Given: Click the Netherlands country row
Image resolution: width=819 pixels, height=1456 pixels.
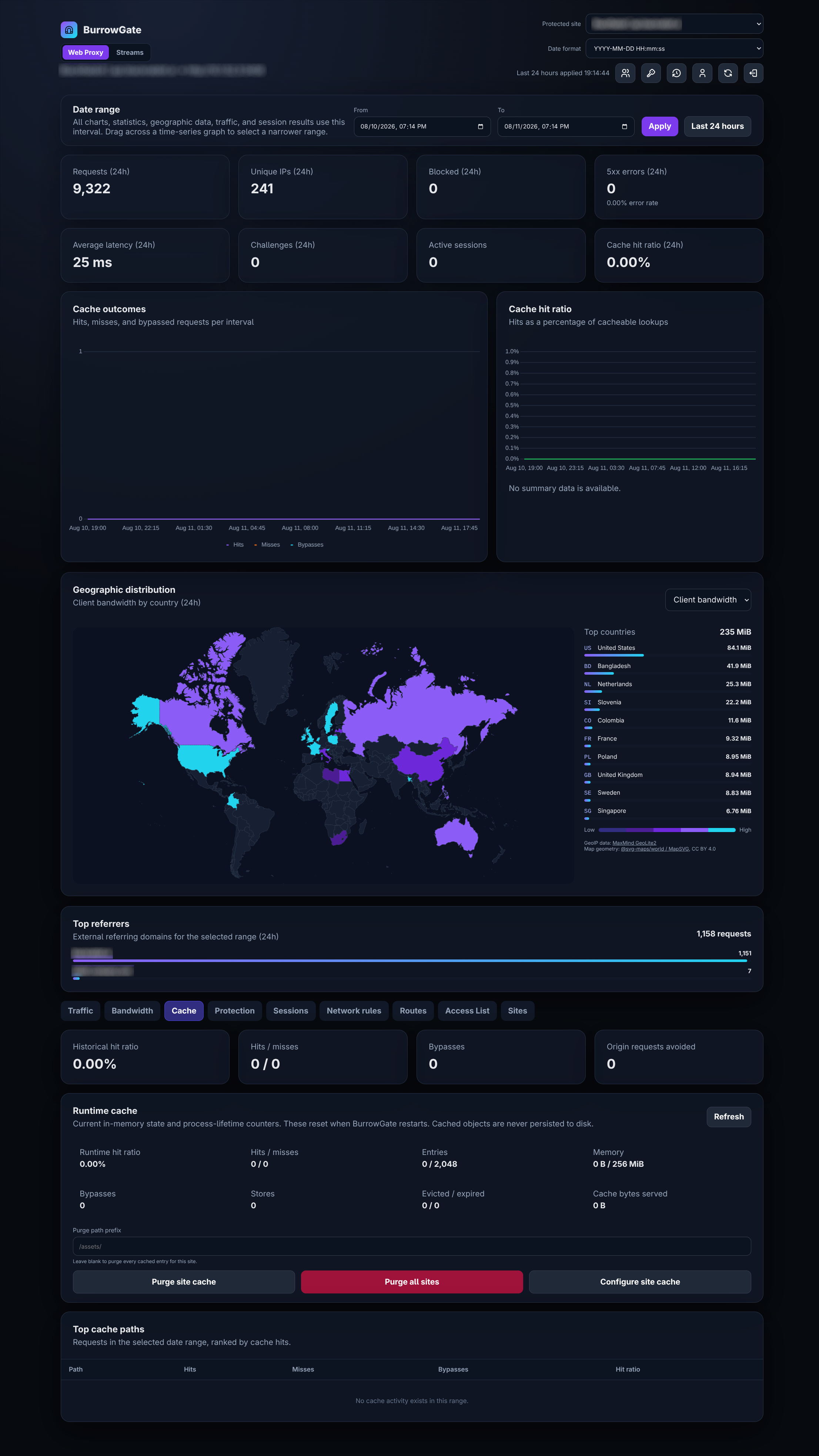Looking at the screenshot, I should click(668, 686).
